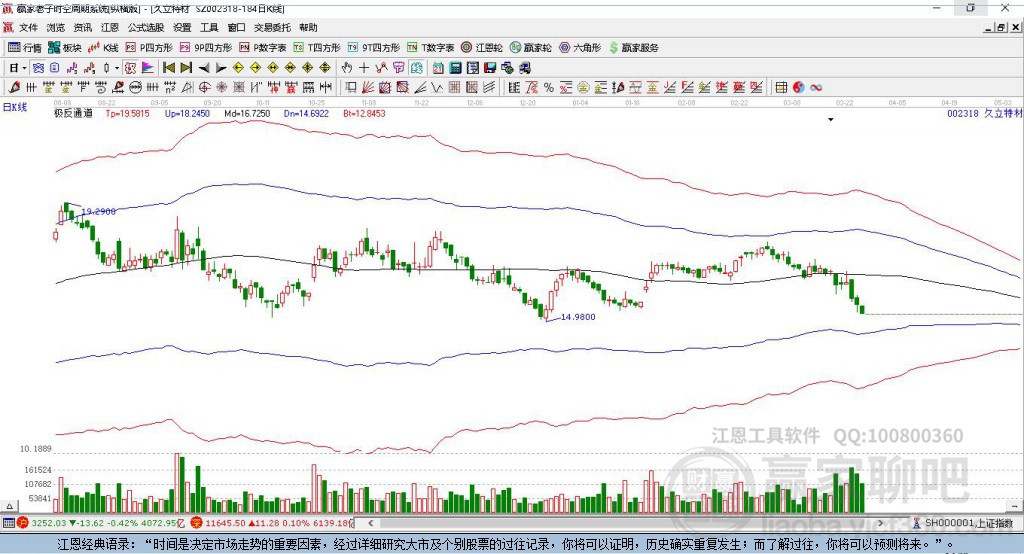This screenshot has width=1024, height=554.
Task: Switch to the K线 candlestick chart
Action: (103, 48)
